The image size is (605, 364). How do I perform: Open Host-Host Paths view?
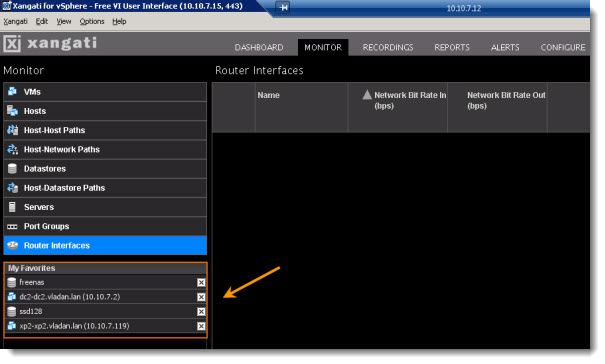pos(105,130)
